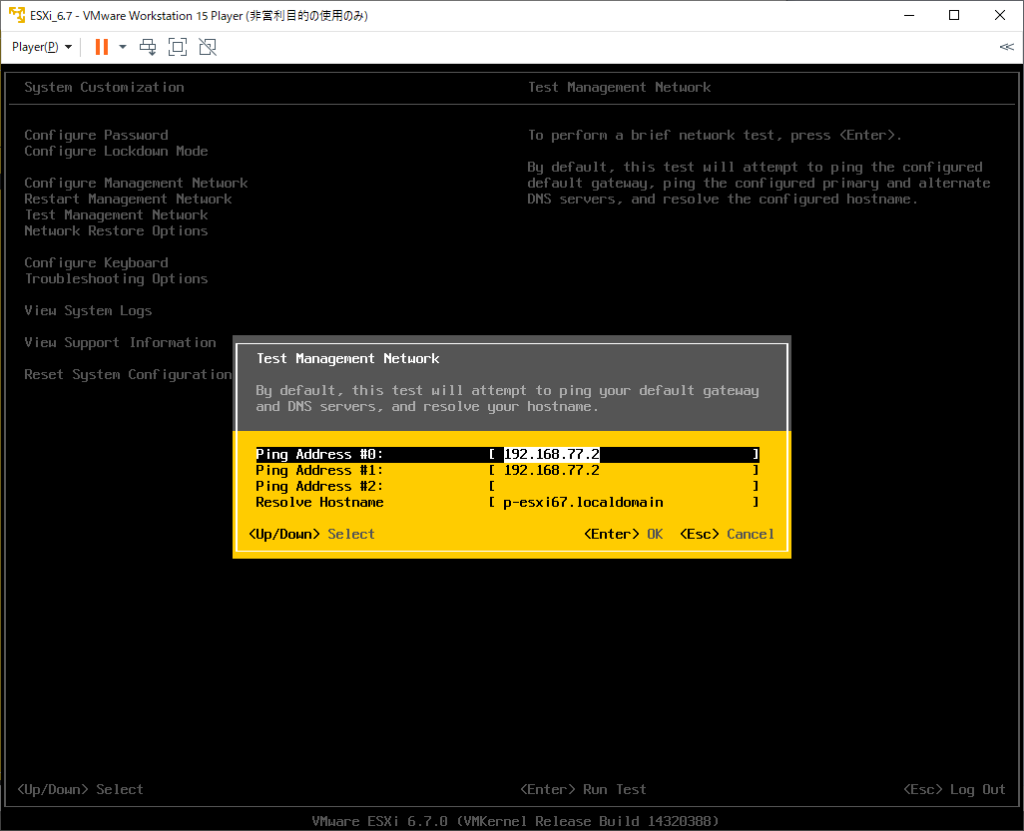
Task: Click the Ping Address #2 label
Action: click(x=319, y=486)
